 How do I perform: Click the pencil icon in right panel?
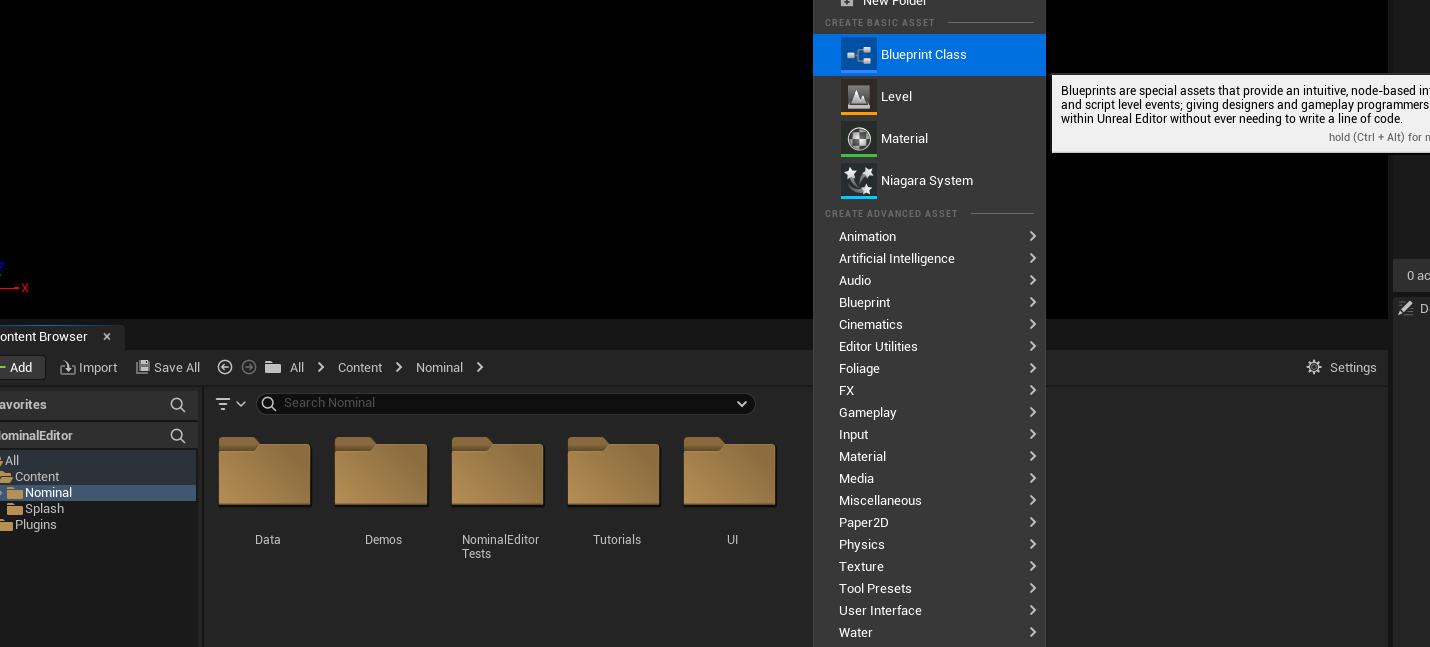tap(1405, 309)
